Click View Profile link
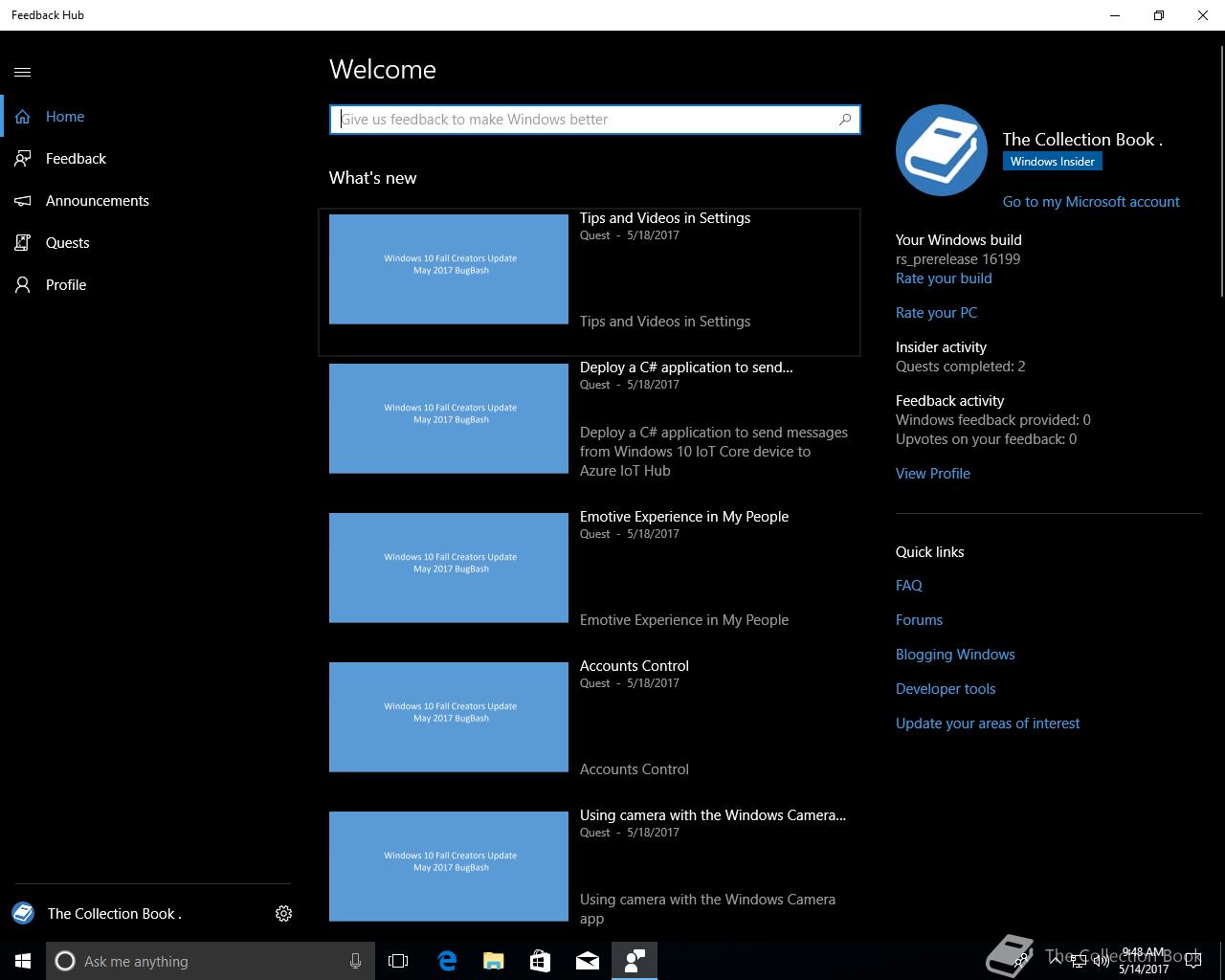The width and height of the screenshot is (1225, 980). [x=933, y=474]
